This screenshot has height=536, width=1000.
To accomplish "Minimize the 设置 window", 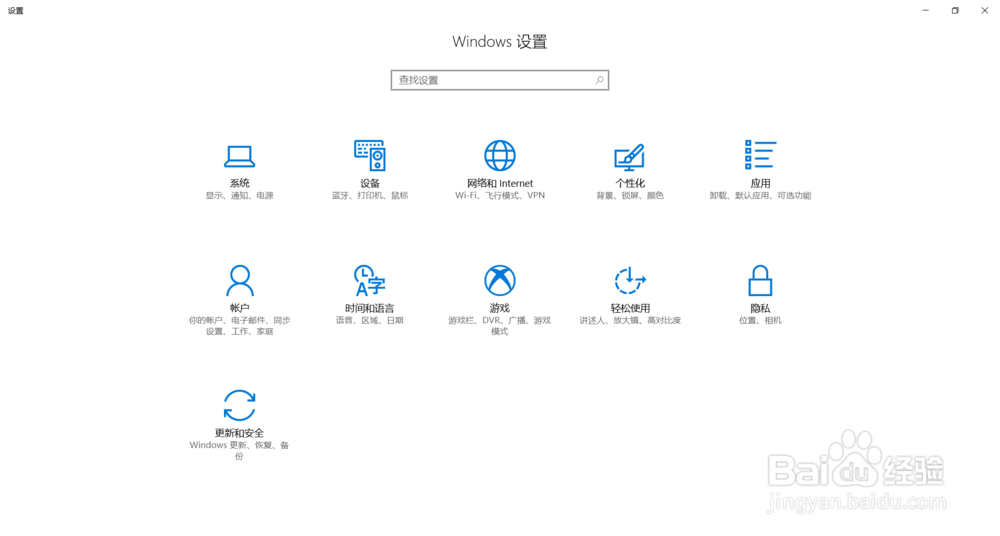I will point(925,10).
